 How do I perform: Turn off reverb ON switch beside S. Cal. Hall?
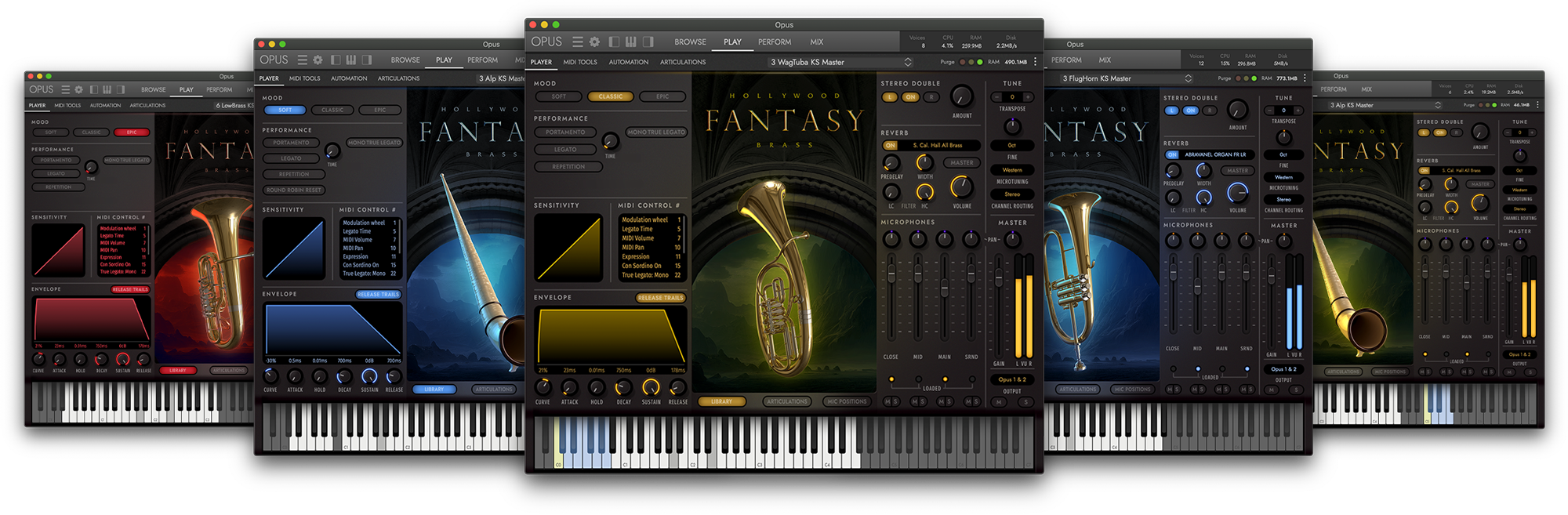(x=891, y=146)
